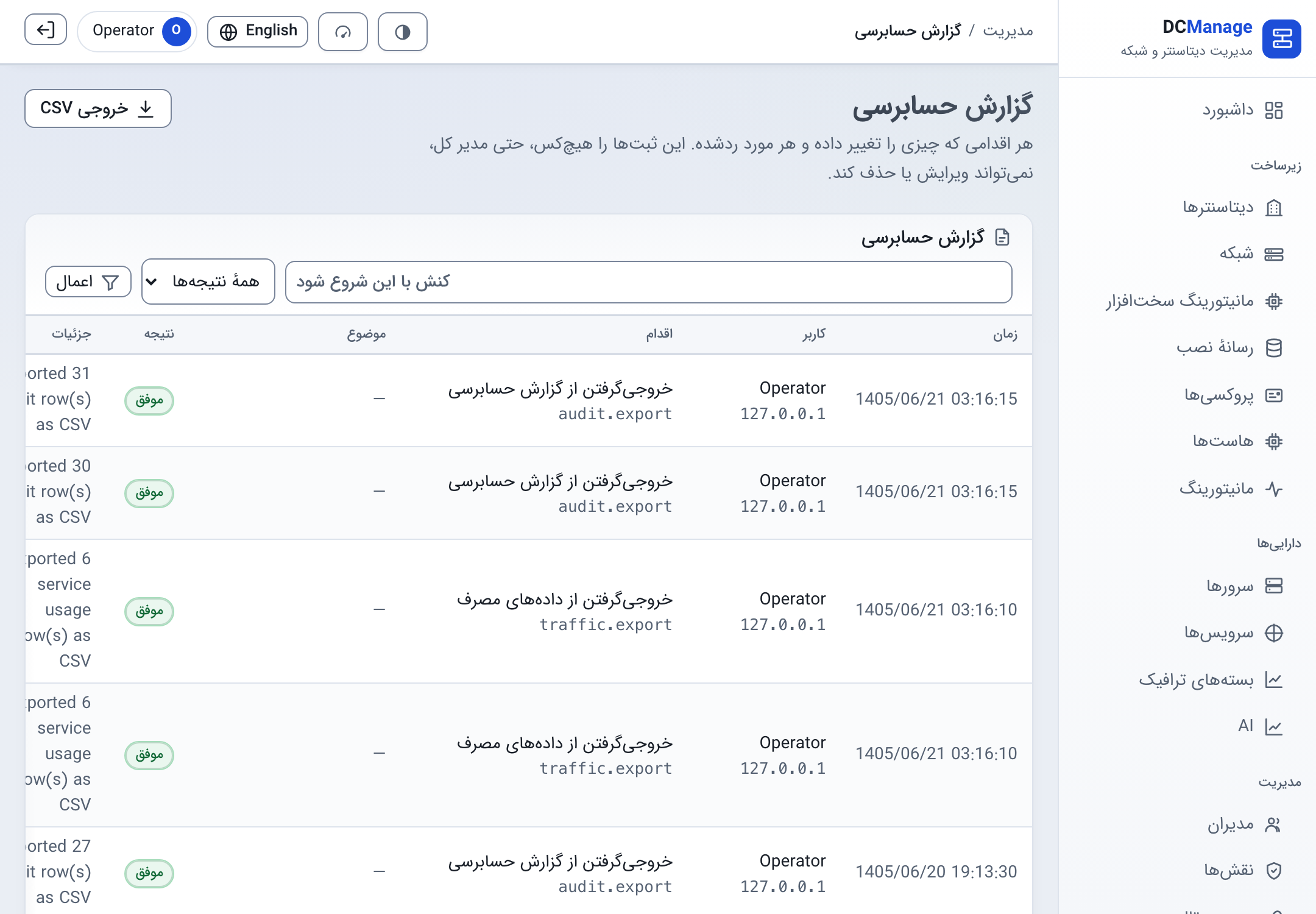The width and height of the screenshot is (1316, 914).
Task: Click the AI chart icon
Action: coord(1274,726)
